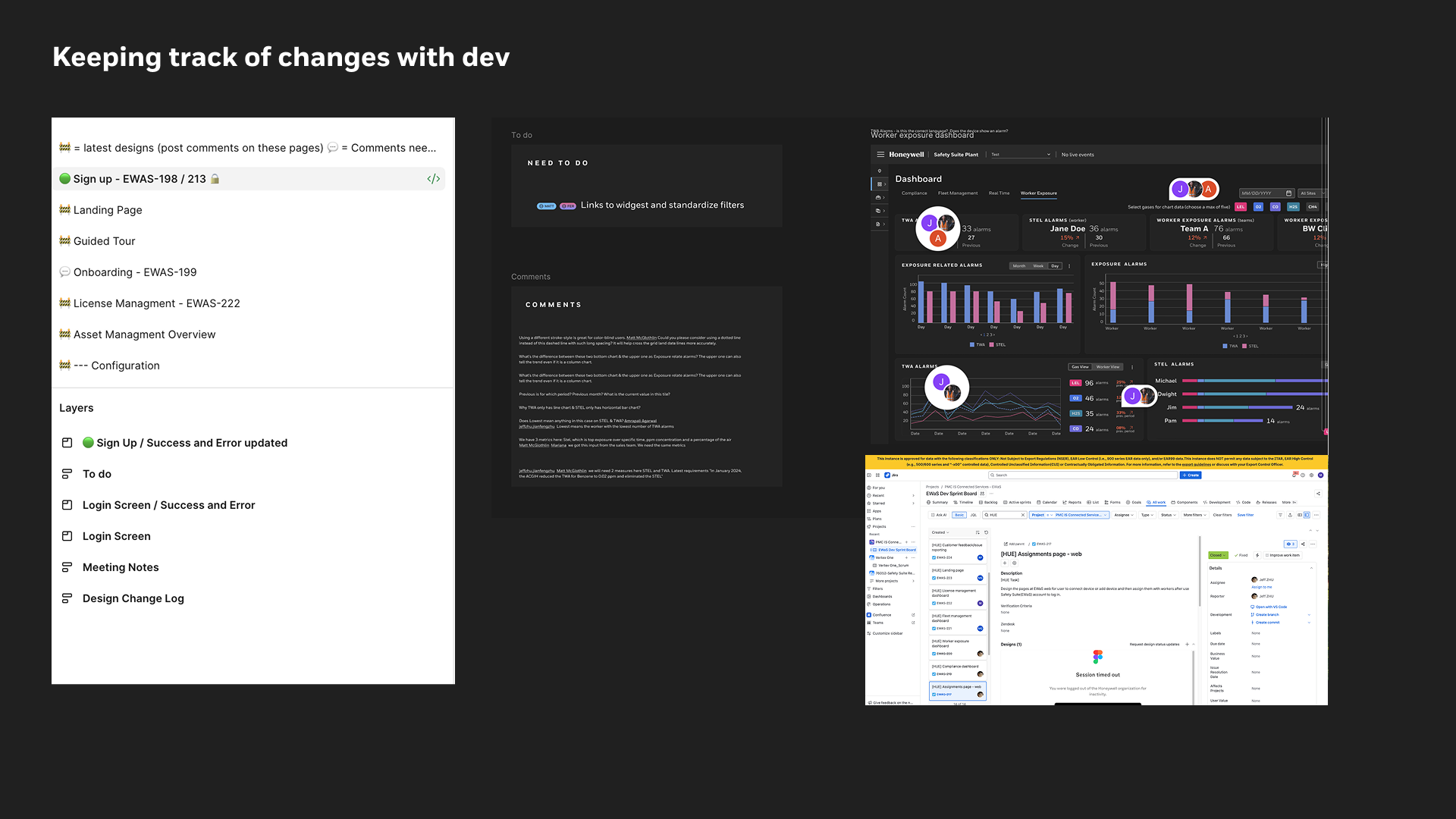
Task: Toggle the LEL gas chip
Action: (1241, 206)
